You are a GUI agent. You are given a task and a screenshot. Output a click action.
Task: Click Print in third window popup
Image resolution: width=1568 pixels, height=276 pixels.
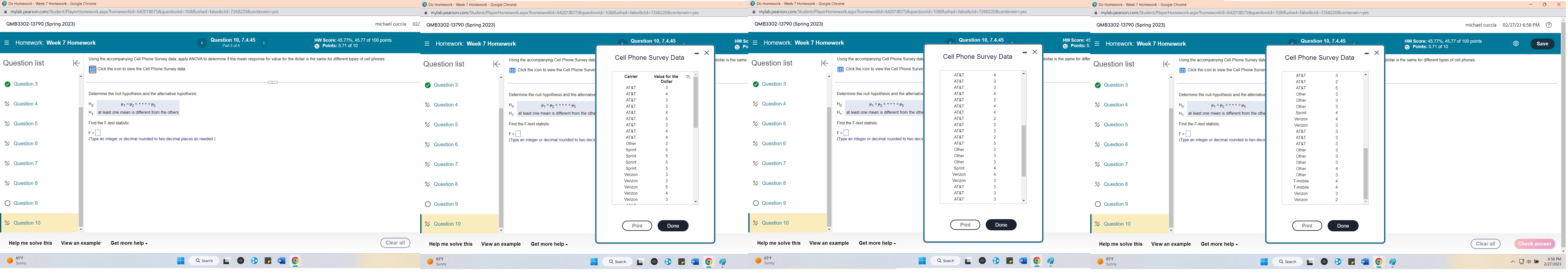click(965, 225)
